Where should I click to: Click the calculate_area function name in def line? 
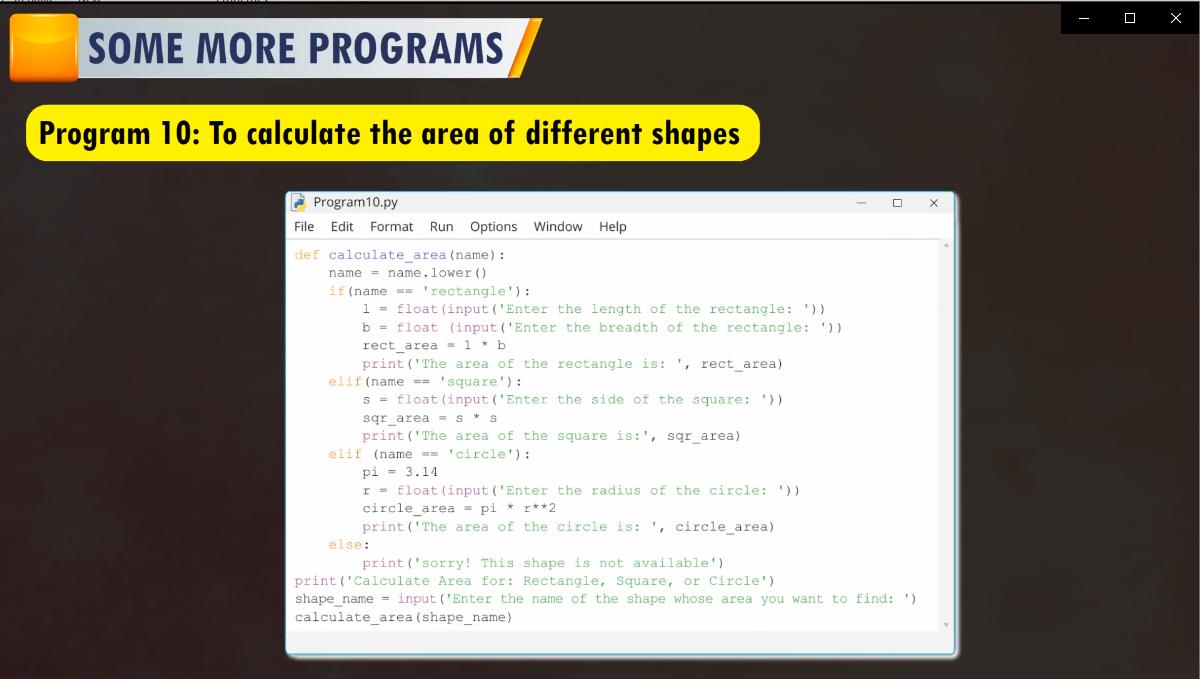click(x=387, y=255)
